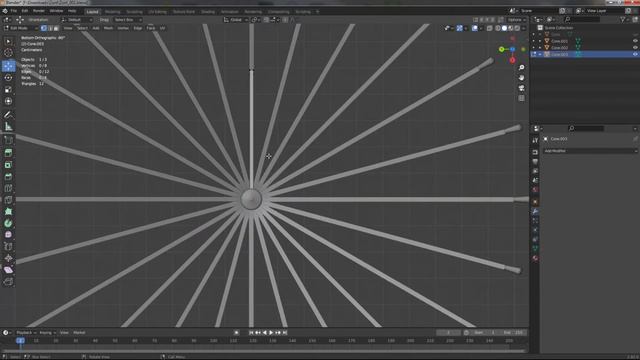Open the Global transform orientation dropdown

(236, 20)
